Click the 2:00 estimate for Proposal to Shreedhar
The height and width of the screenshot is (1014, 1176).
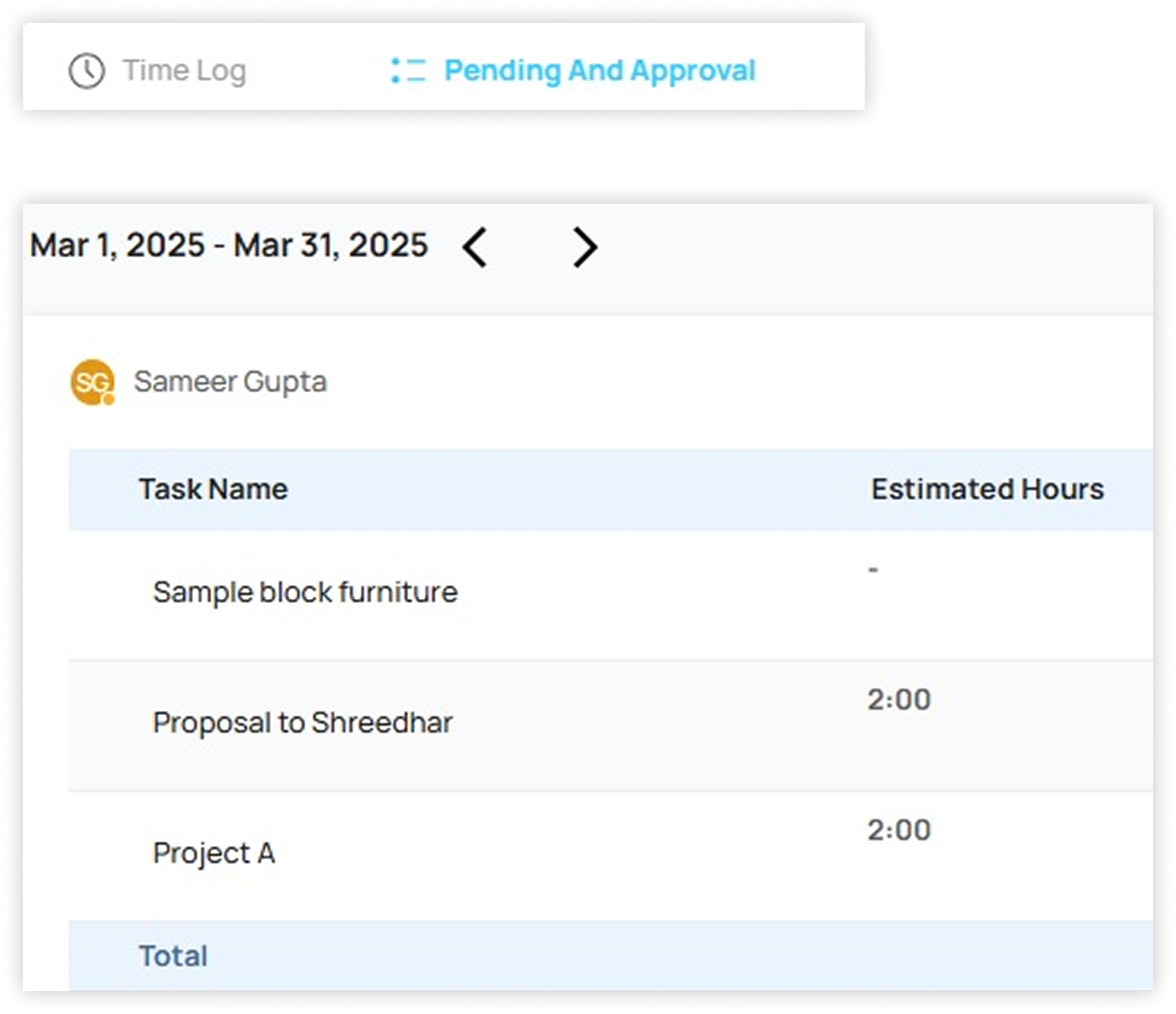tap(898, 700)
